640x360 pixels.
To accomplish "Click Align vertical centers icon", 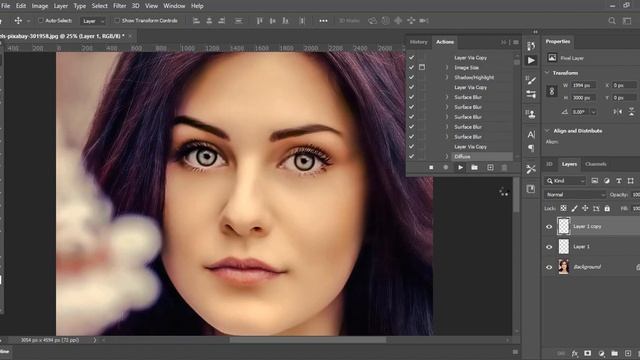I will 273,20.
